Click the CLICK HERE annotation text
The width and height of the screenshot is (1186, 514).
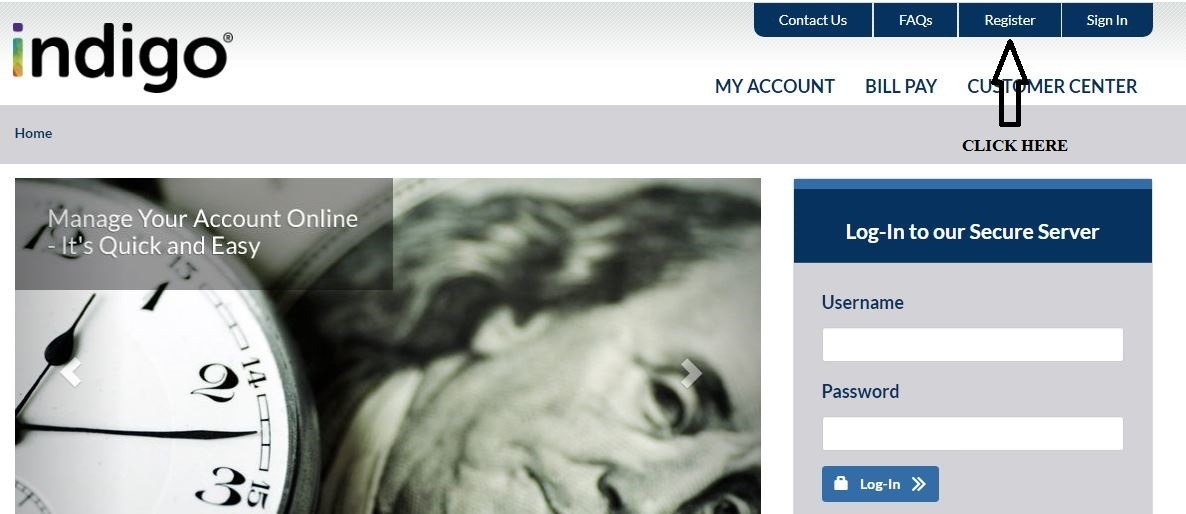click(x=1014, y=146)
